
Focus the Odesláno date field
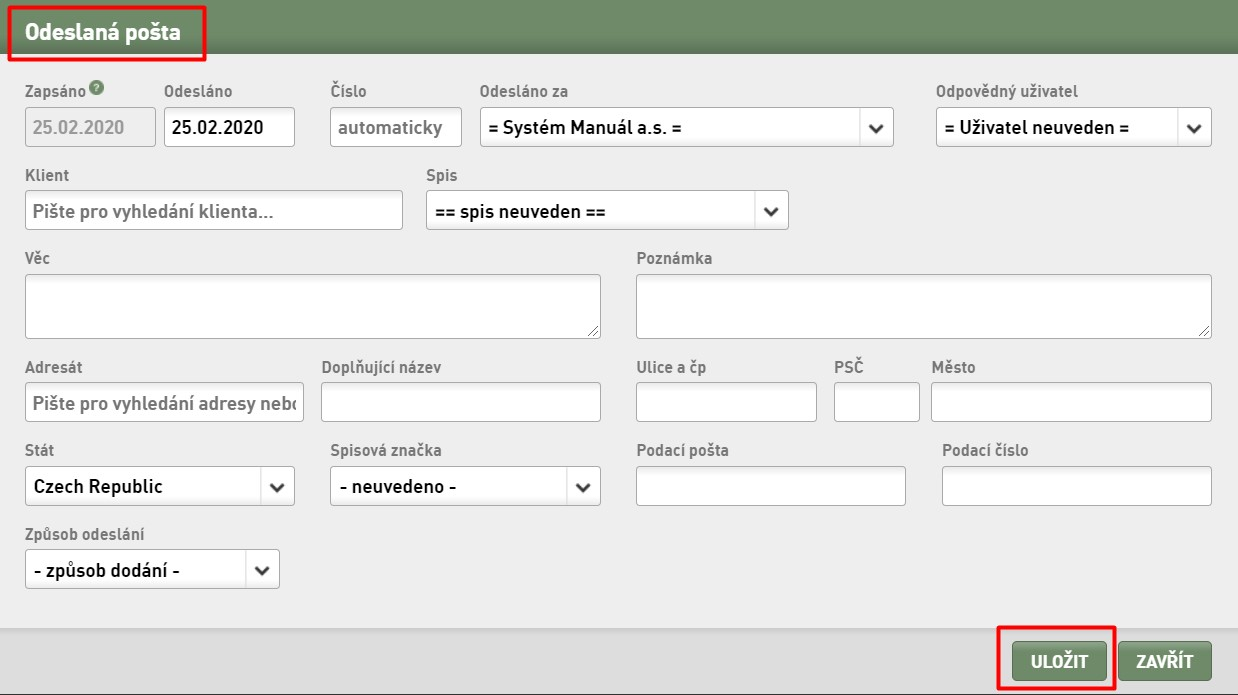(229, 127)
